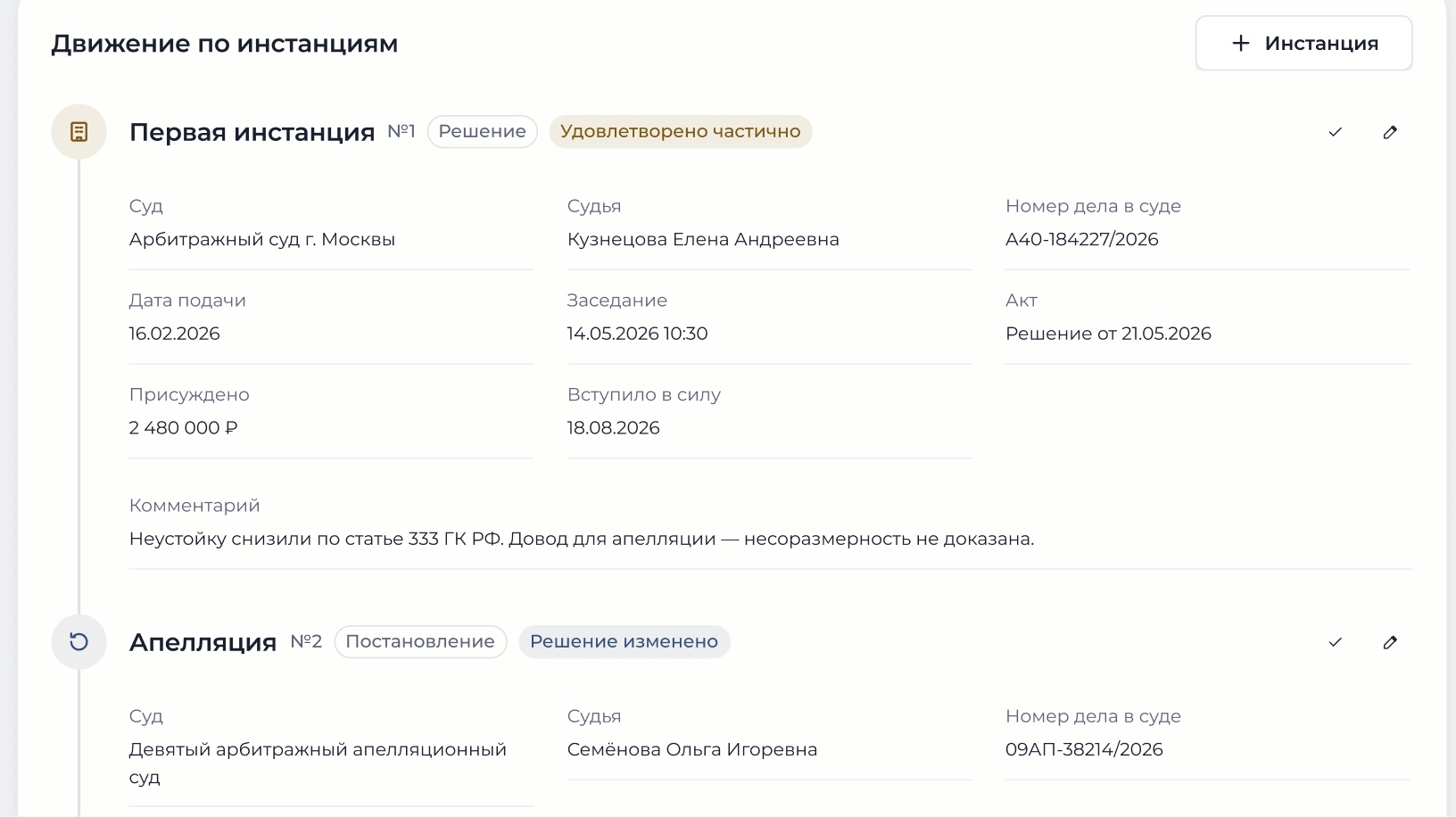Click the Заседание field label

[x=617, y=301]
